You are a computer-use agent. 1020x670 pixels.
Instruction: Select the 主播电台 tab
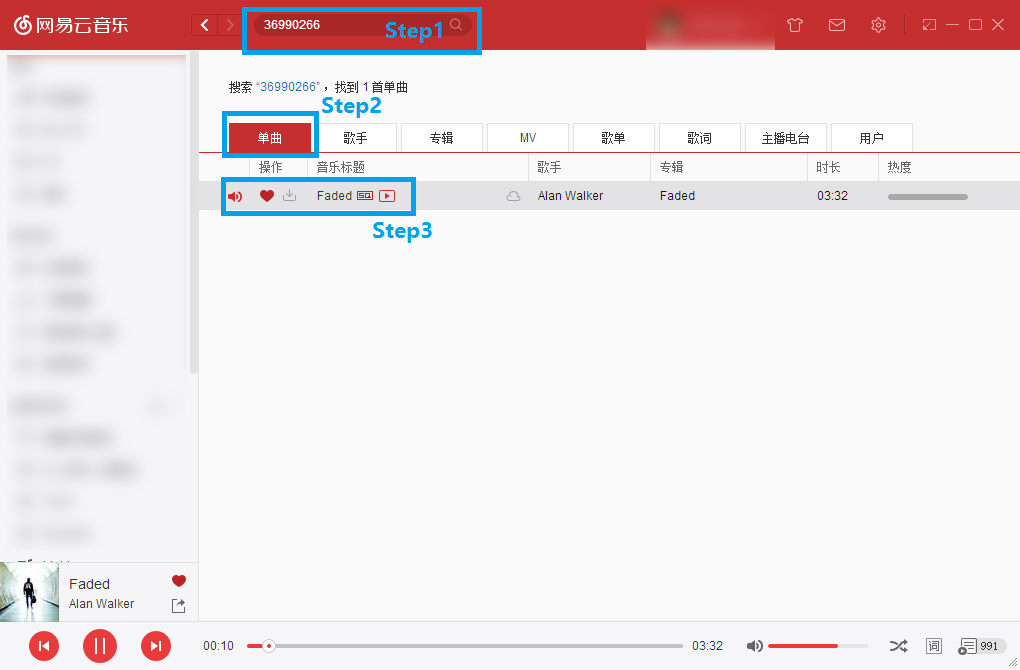click(x=785, y=138)
